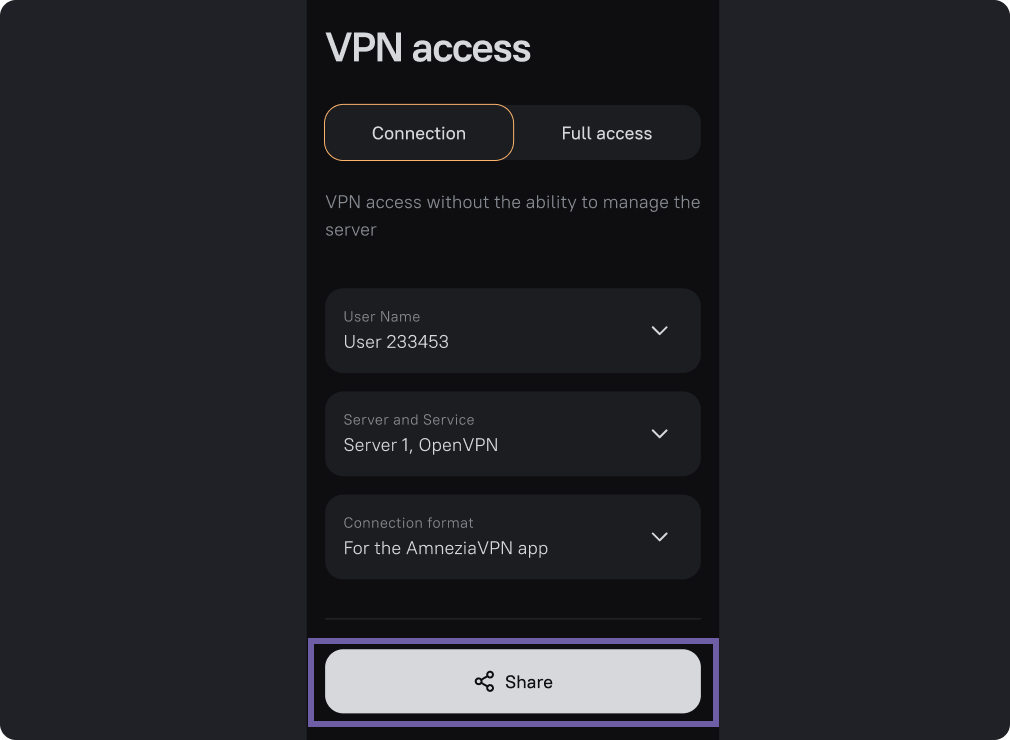Viewport: 1010px width, 740px height.
Task: Click the "Connection format" field label
Action: coord(408,523)
